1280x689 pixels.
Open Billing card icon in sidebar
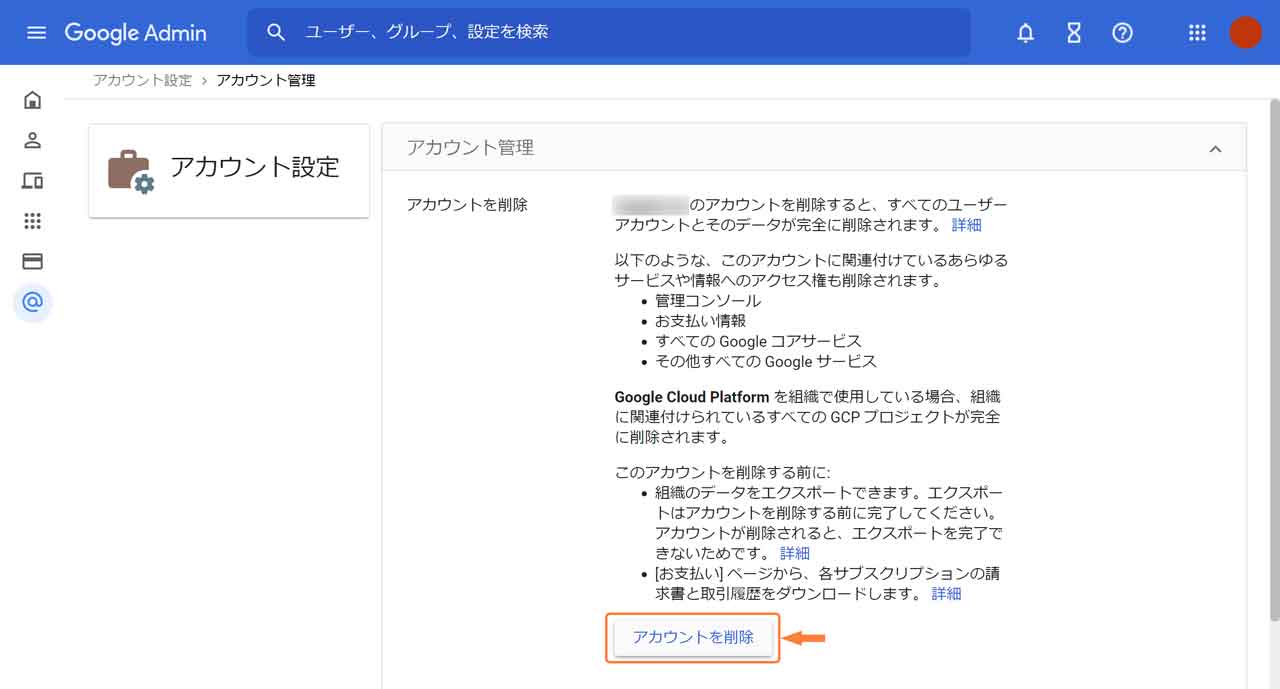pos(32,262)
